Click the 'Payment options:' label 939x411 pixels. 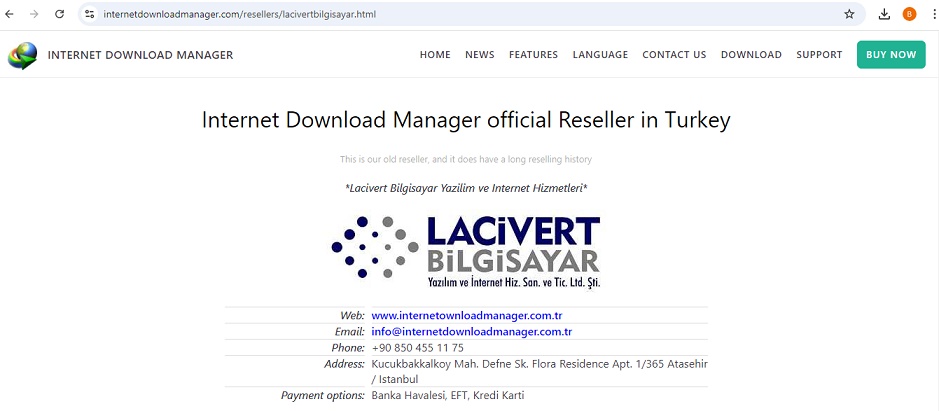tap(323, 395)
